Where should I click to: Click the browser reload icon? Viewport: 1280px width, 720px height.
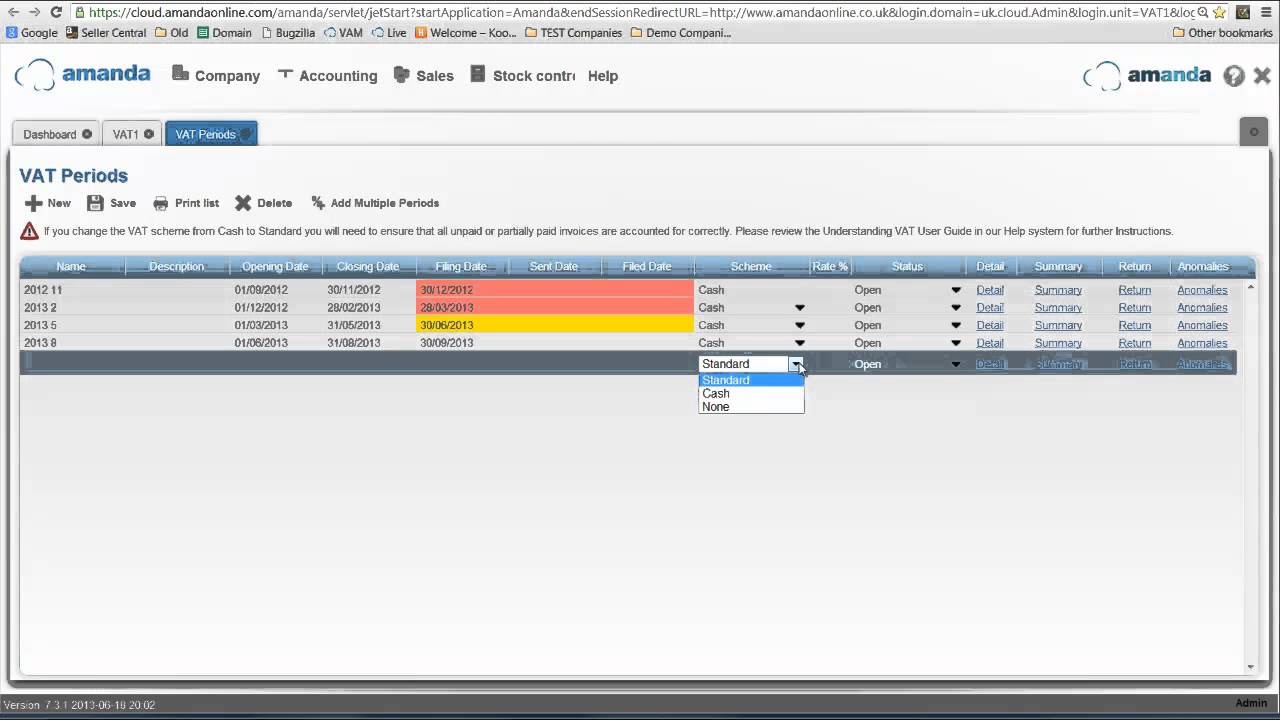[56, 12]
